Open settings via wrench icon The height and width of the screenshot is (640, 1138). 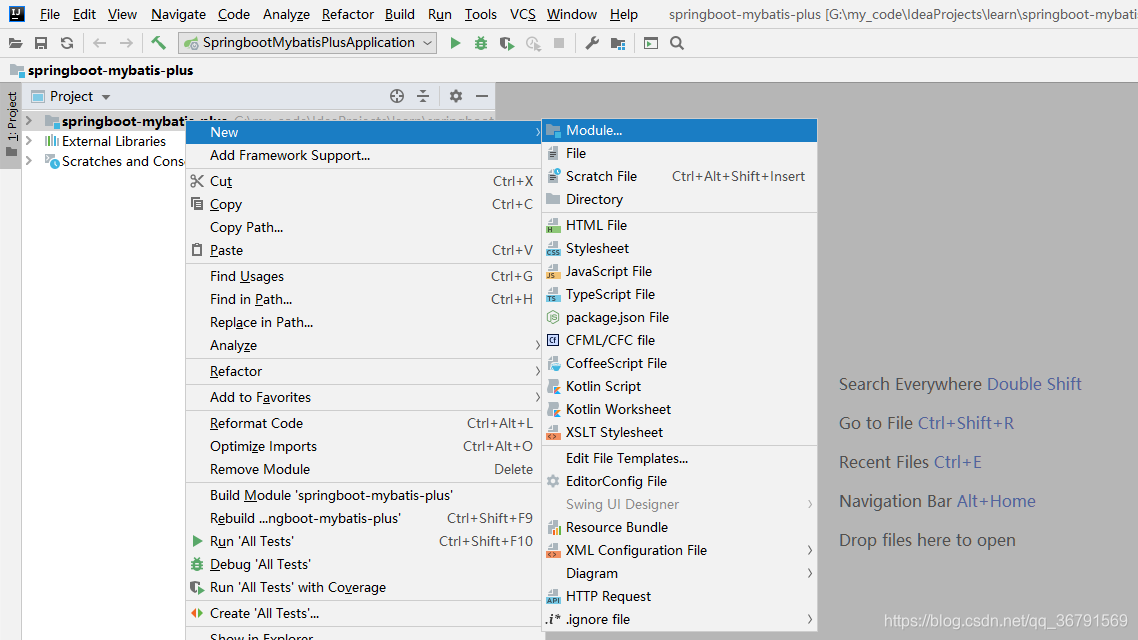pyautogui.click(x=592, y=44)
